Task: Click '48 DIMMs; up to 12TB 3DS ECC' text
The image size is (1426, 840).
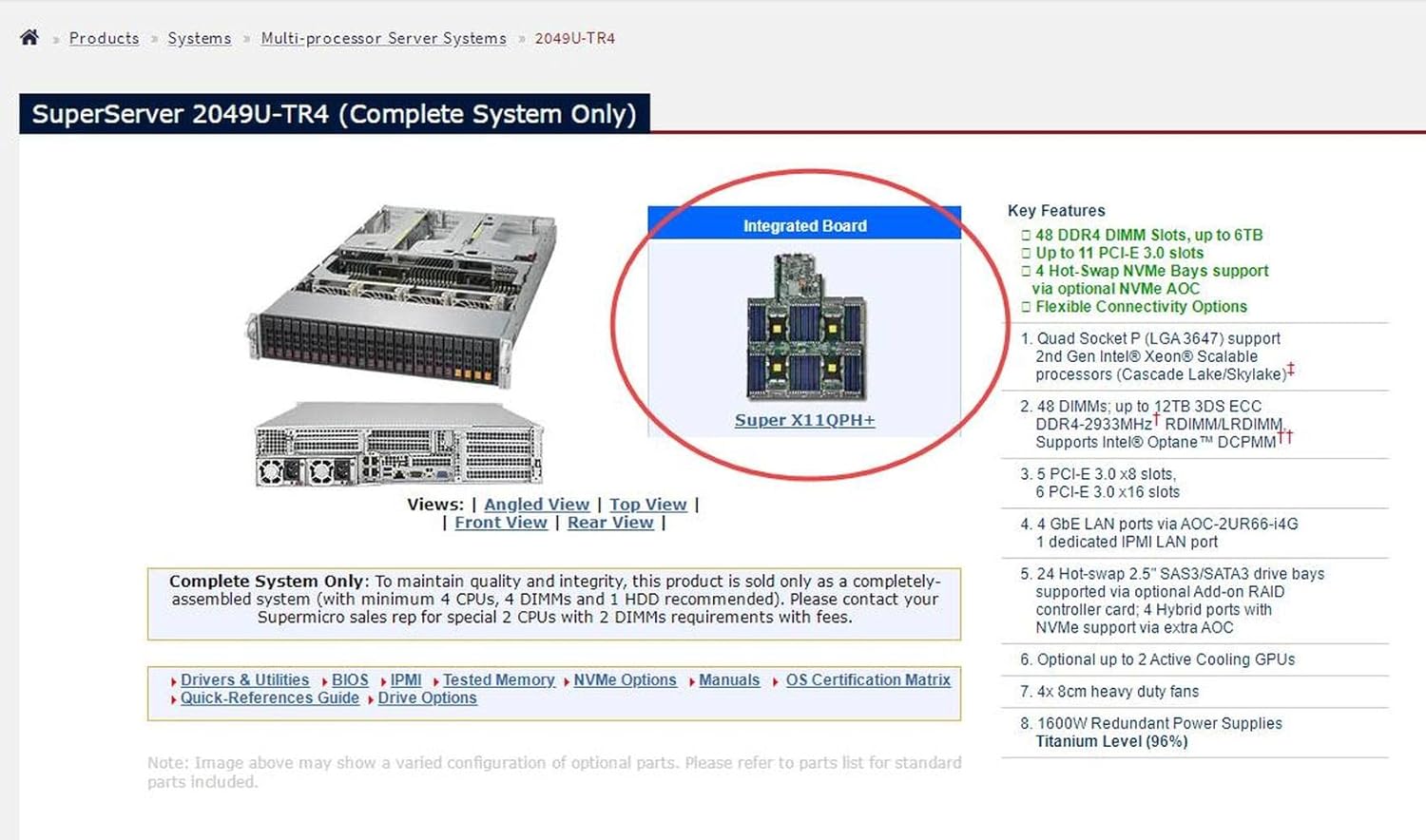Action: (1148, 406)
